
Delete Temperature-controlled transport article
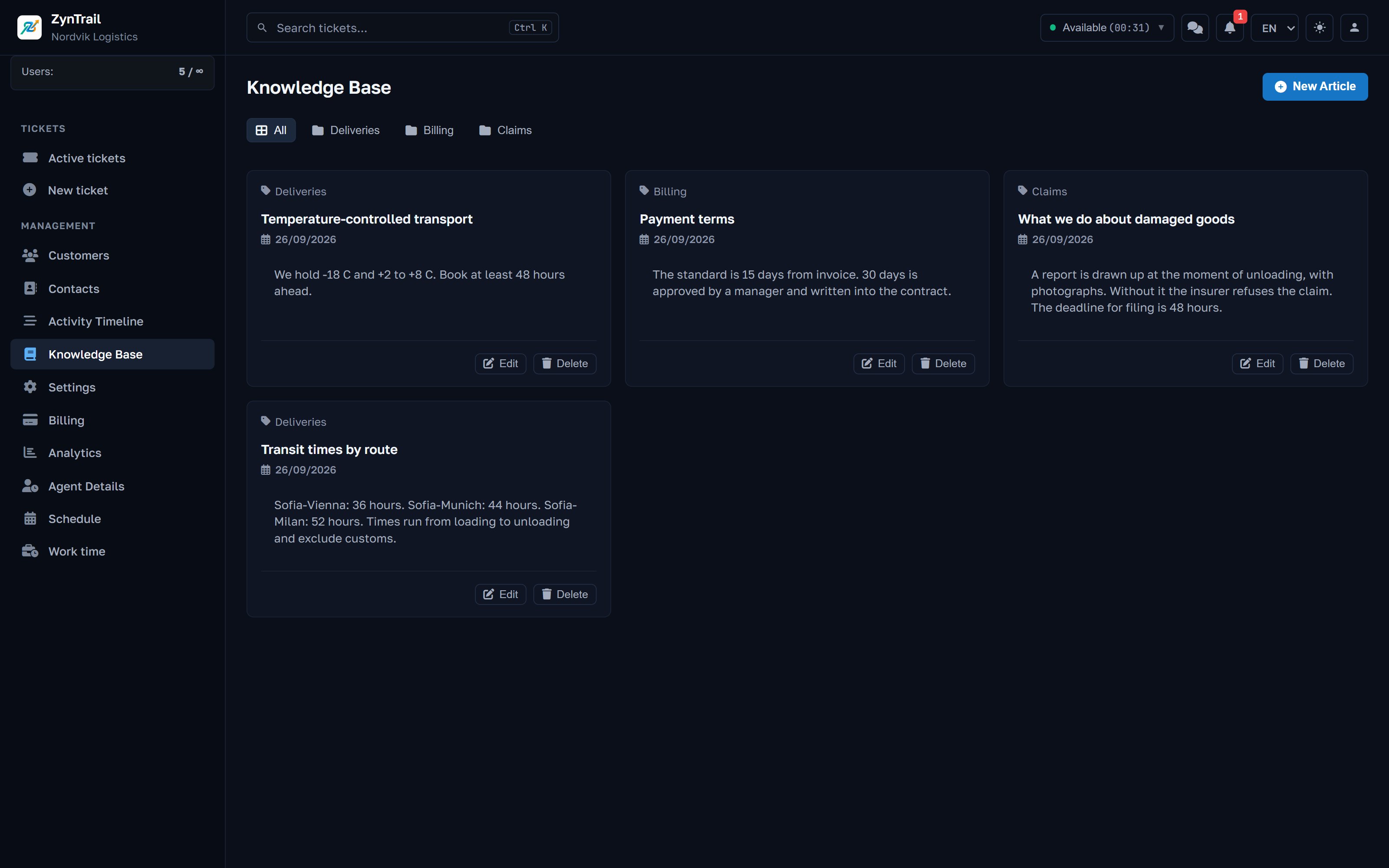point(565,363)
